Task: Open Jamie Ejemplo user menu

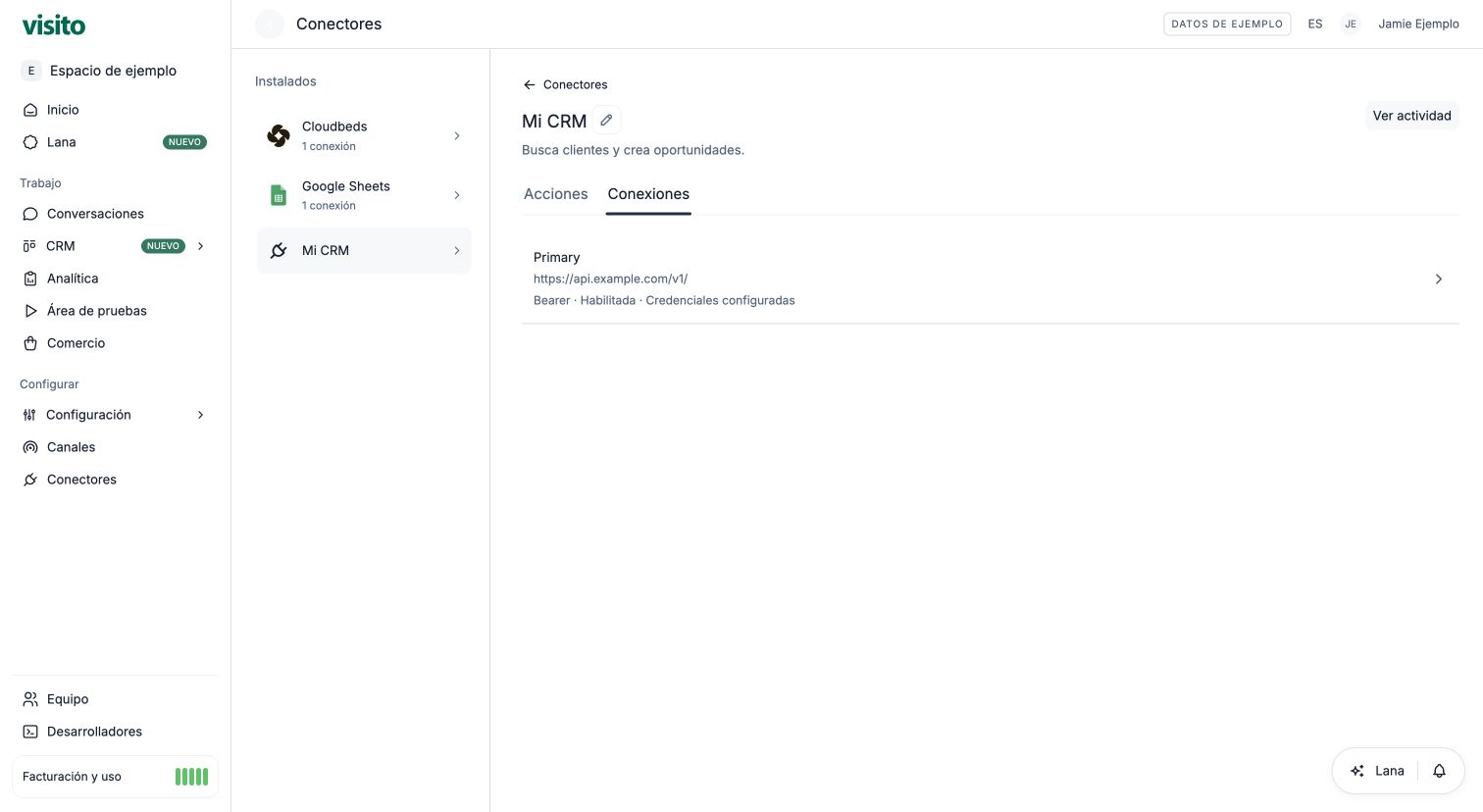Action: point(1418,24)
